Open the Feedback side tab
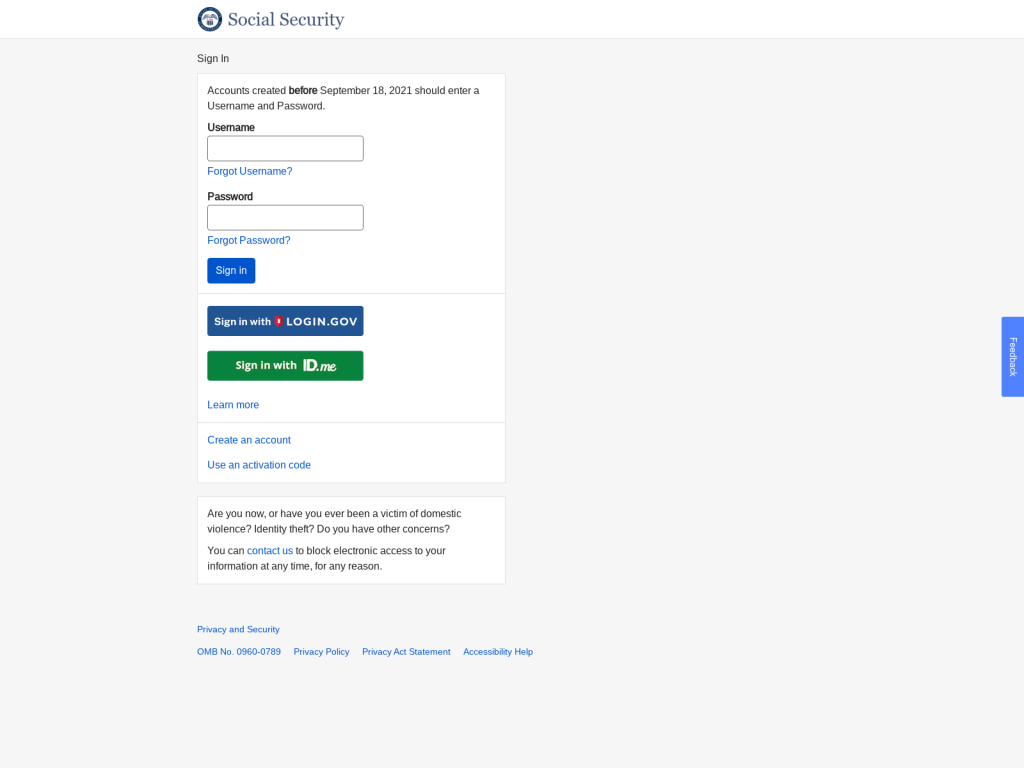The height and width of the screenshot is (768, 1024). point(1012,357)
